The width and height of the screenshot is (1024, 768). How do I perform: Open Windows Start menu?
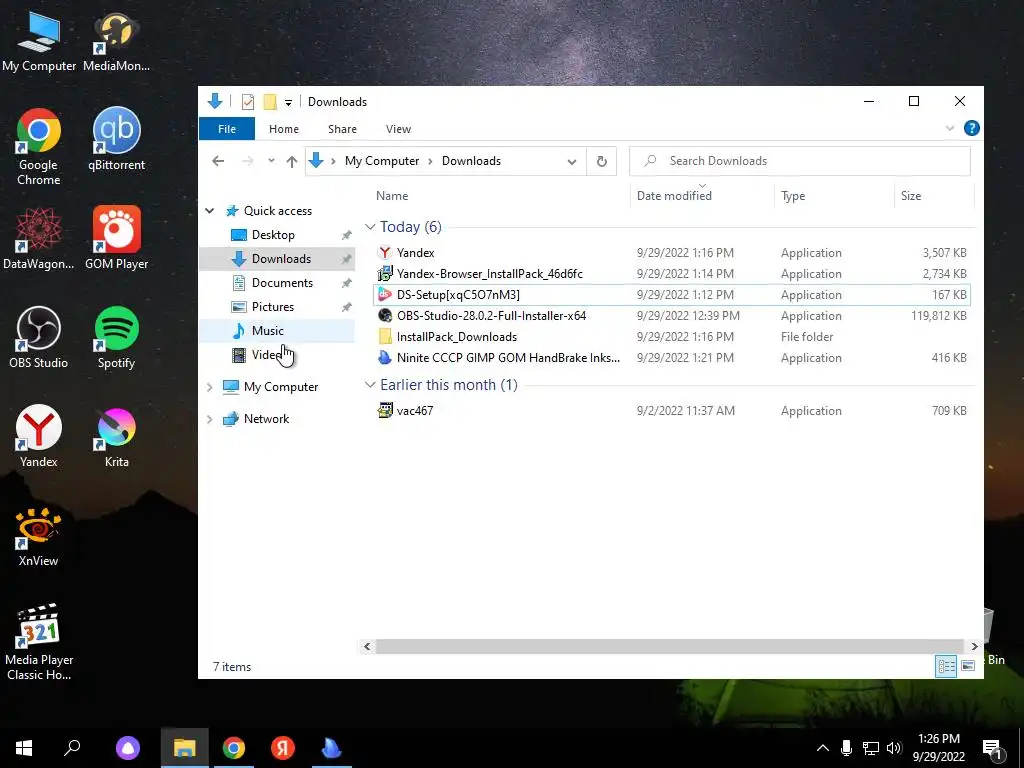coord(24,748)
